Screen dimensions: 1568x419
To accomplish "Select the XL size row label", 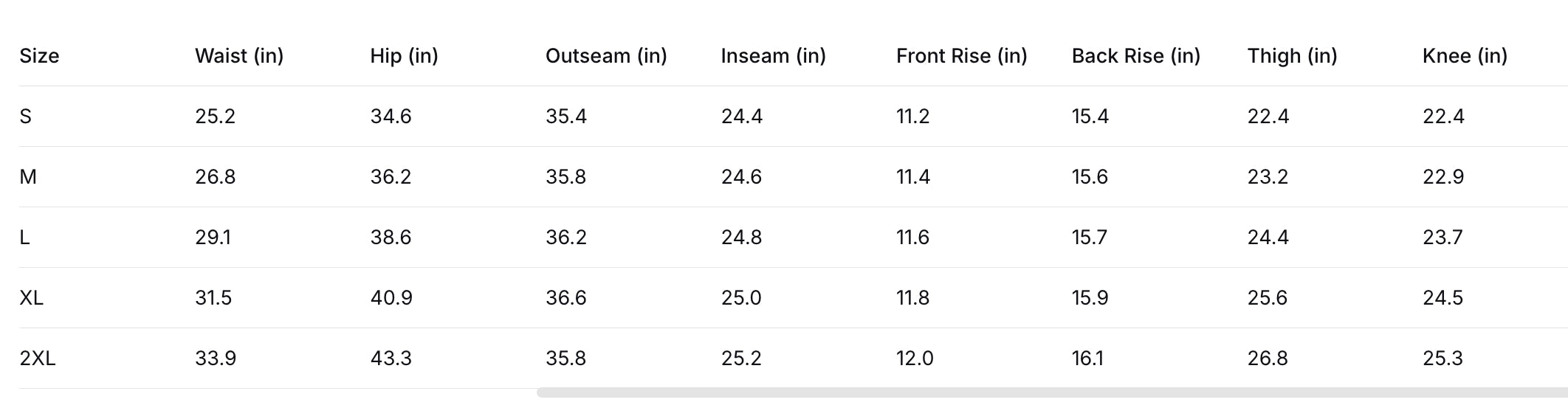I will [31, 298].
